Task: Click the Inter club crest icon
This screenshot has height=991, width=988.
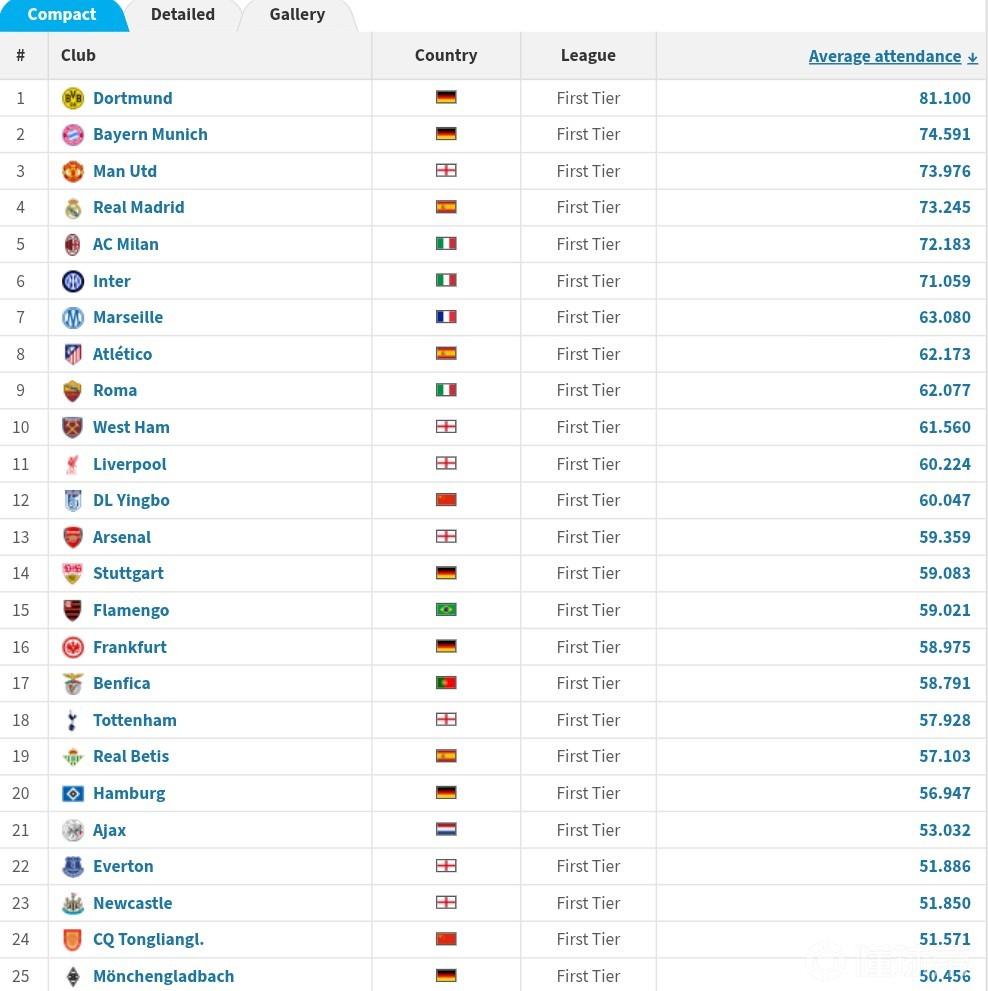Action: point(73,281)
